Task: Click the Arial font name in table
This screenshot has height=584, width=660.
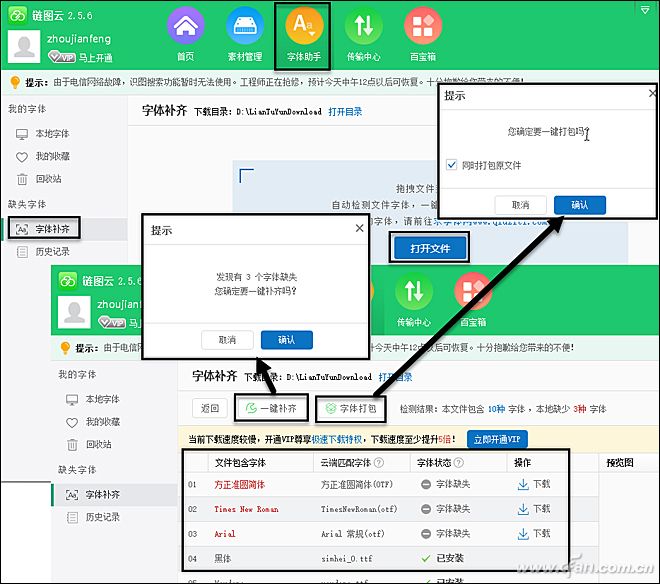Action: [225, 534]
